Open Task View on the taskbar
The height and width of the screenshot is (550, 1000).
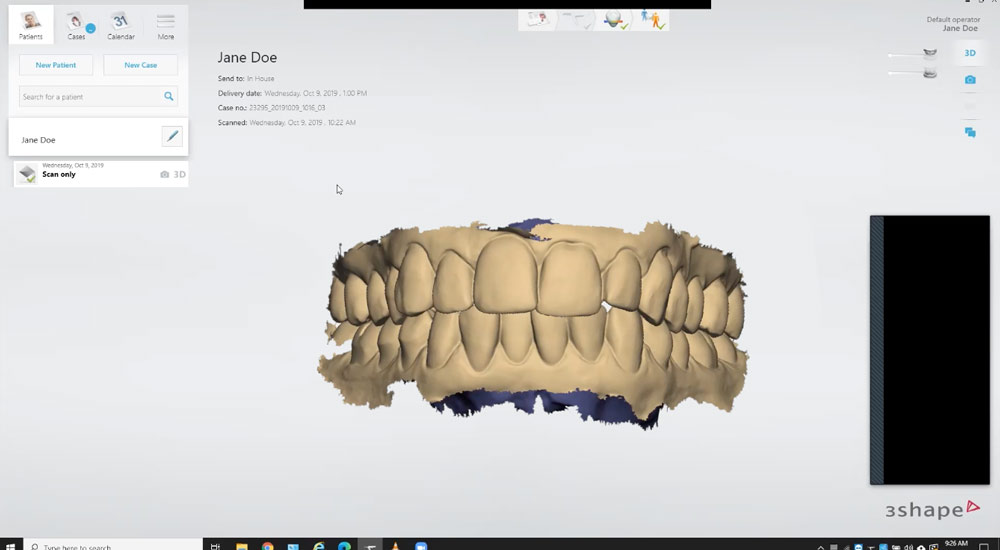tap(216, 546)
